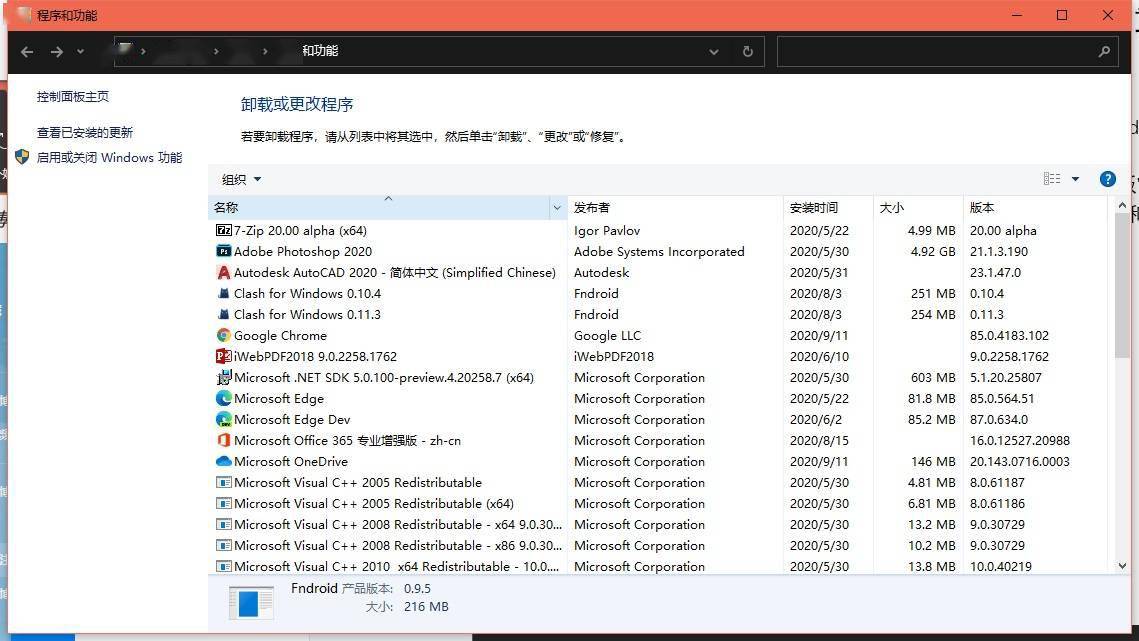1139x641 pixels.
Task: Click the Microsoft Edge Dev icon
Action: coord(224,419)
